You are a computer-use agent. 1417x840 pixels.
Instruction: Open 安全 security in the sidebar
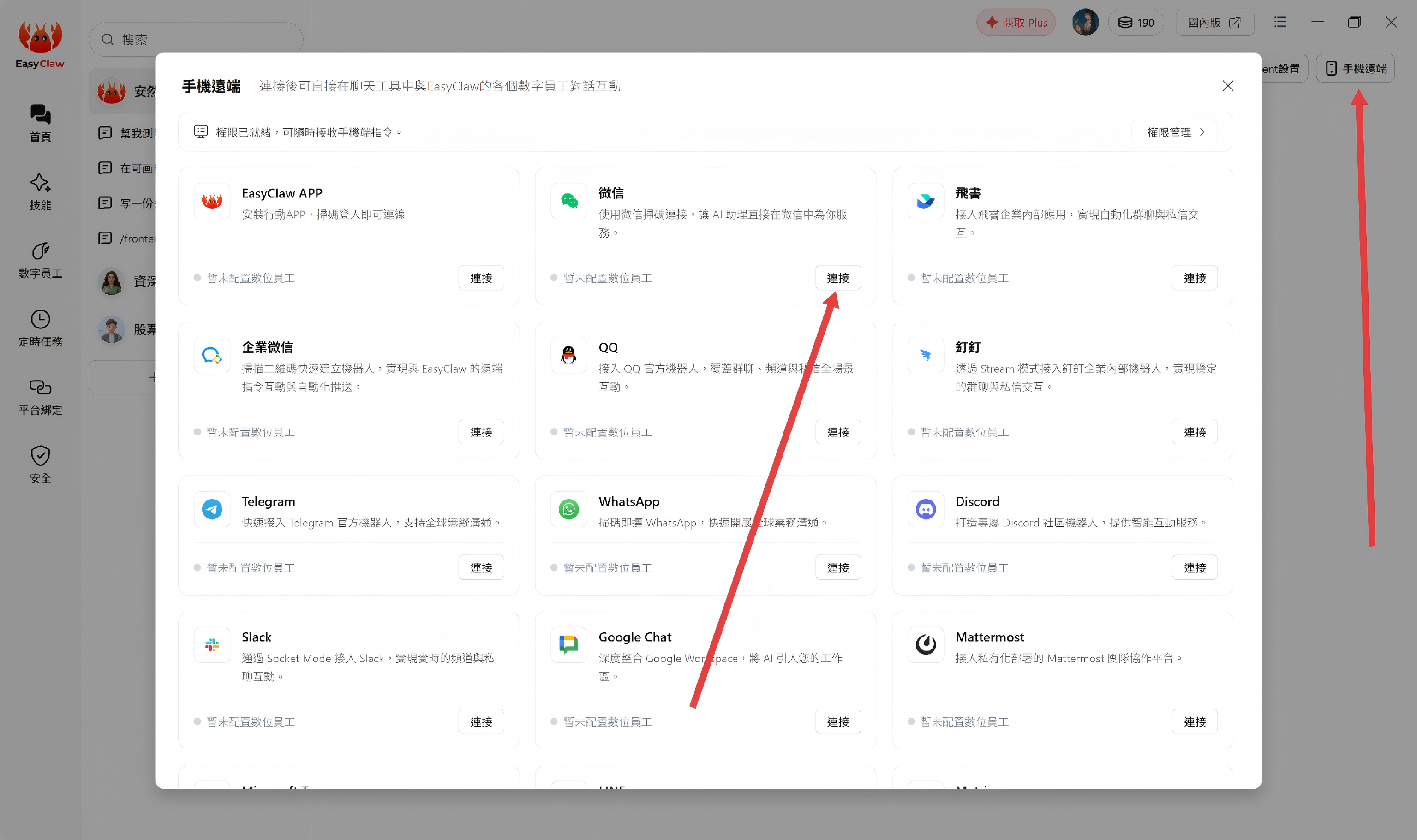pos(40,465)
